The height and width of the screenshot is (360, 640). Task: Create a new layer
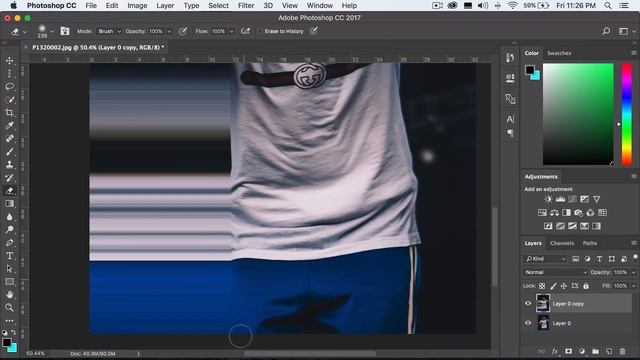[x=609, y=351]
